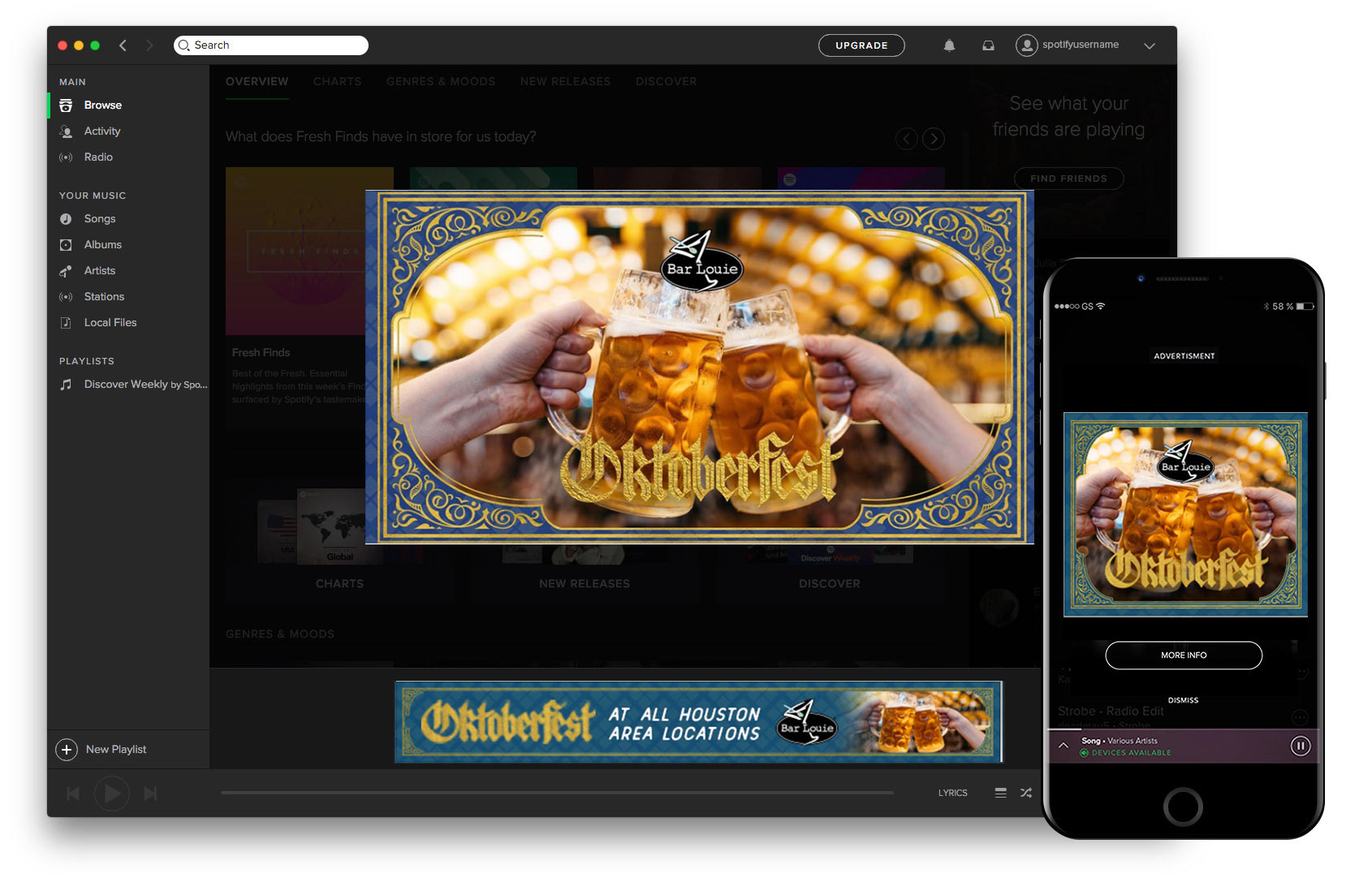Click the Albums record icon

(66, 245)
